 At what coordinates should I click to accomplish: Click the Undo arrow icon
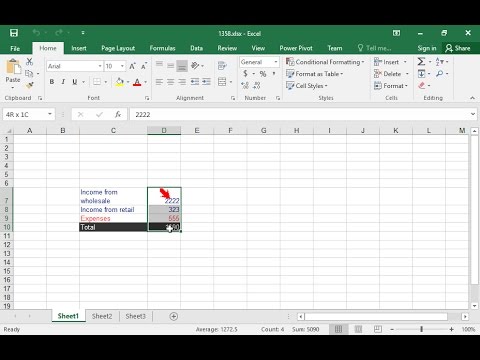coord(36,32)
